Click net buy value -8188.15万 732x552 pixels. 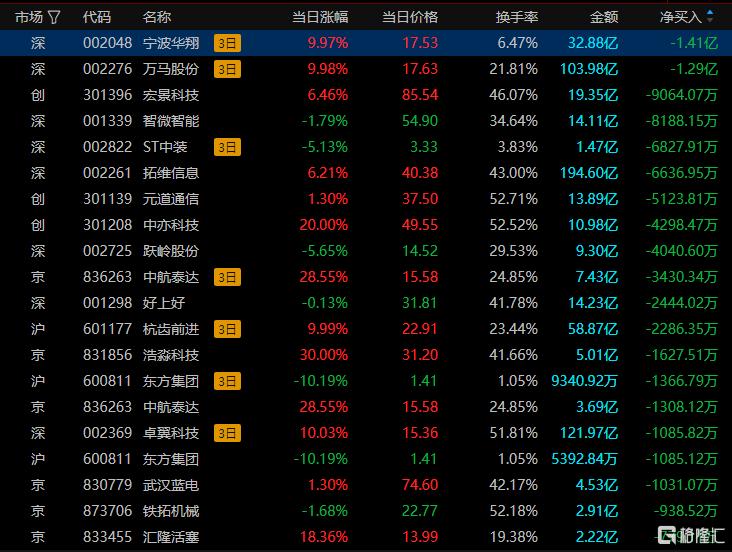tap(682, 121)
